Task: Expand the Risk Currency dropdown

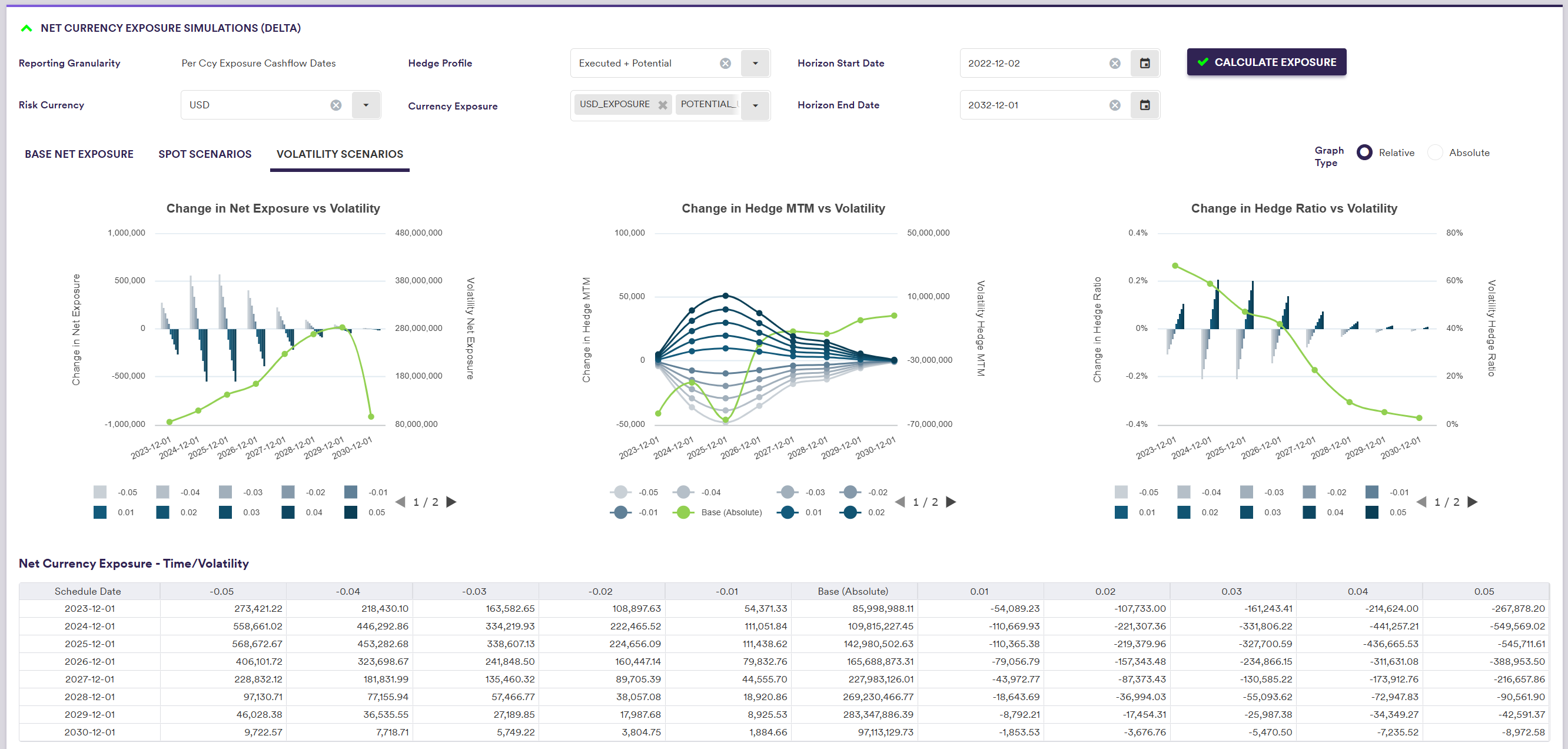Action: (365, 105)
